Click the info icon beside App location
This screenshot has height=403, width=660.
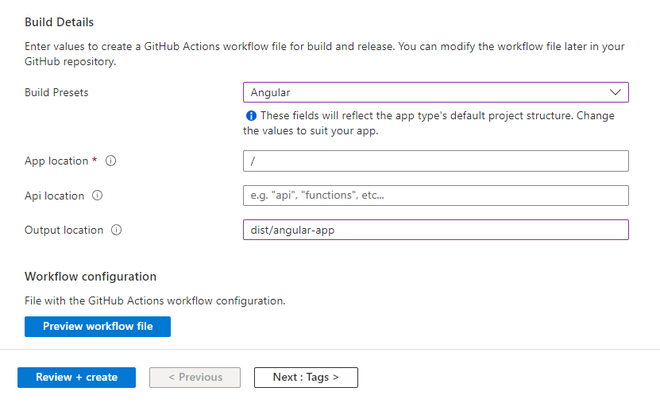point(111,161)
